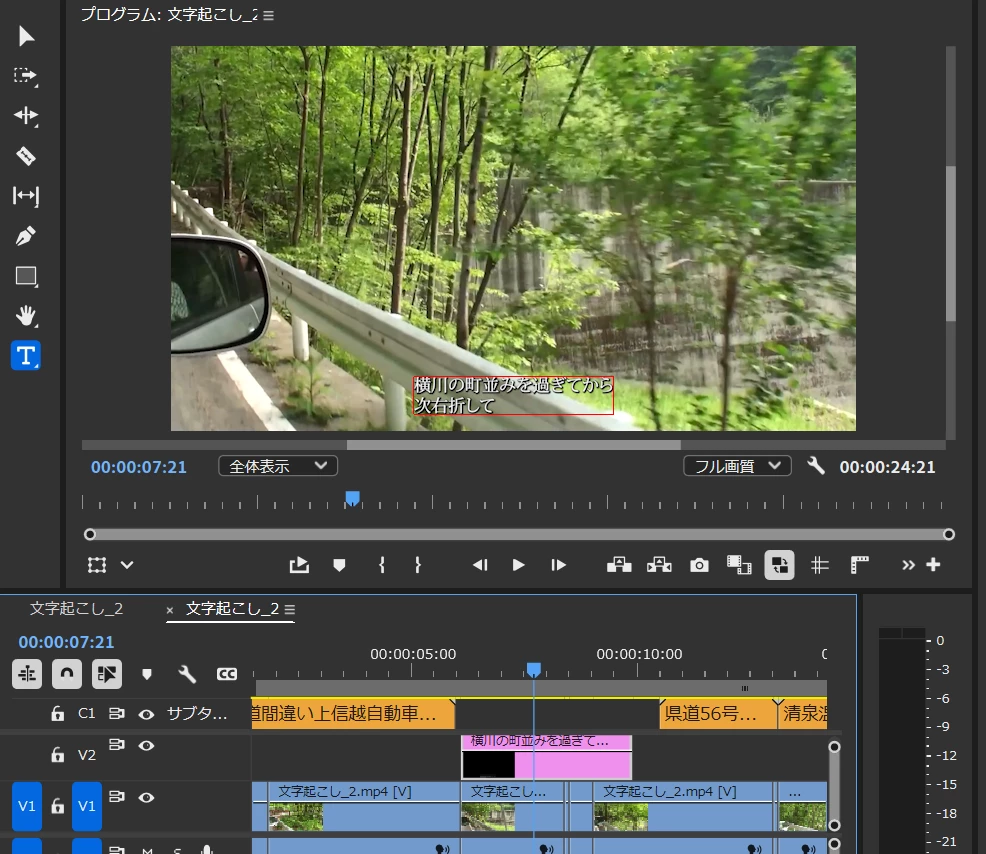Viewport: 986px width, 854px height.
Task: Open the 全体表示 zoom level dropdown
Action: (278, 466)
